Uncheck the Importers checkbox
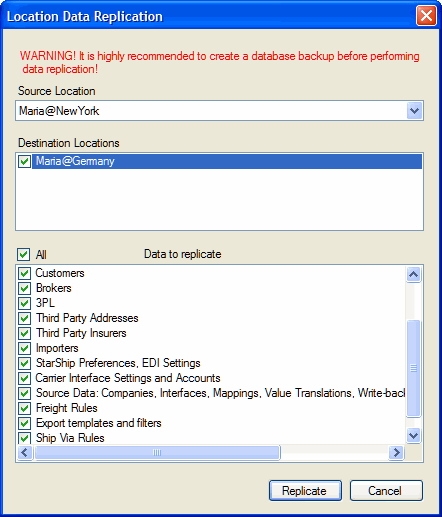Screen dimensions: 442x517 click(24, 348)
